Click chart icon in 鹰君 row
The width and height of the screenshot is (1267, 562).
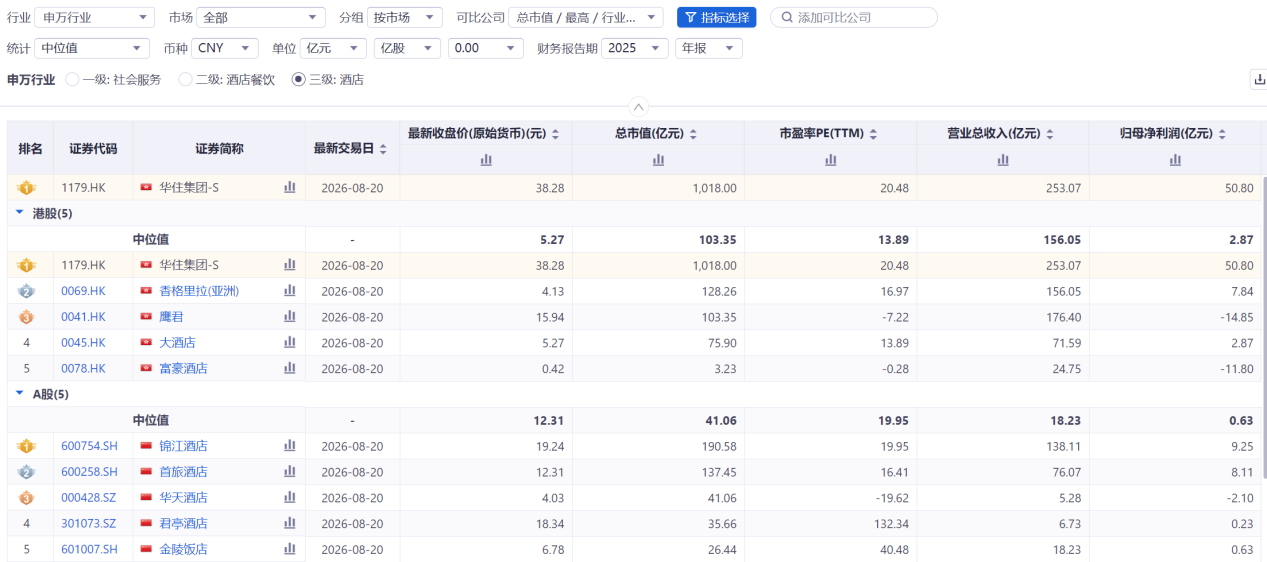pos(290,317)
